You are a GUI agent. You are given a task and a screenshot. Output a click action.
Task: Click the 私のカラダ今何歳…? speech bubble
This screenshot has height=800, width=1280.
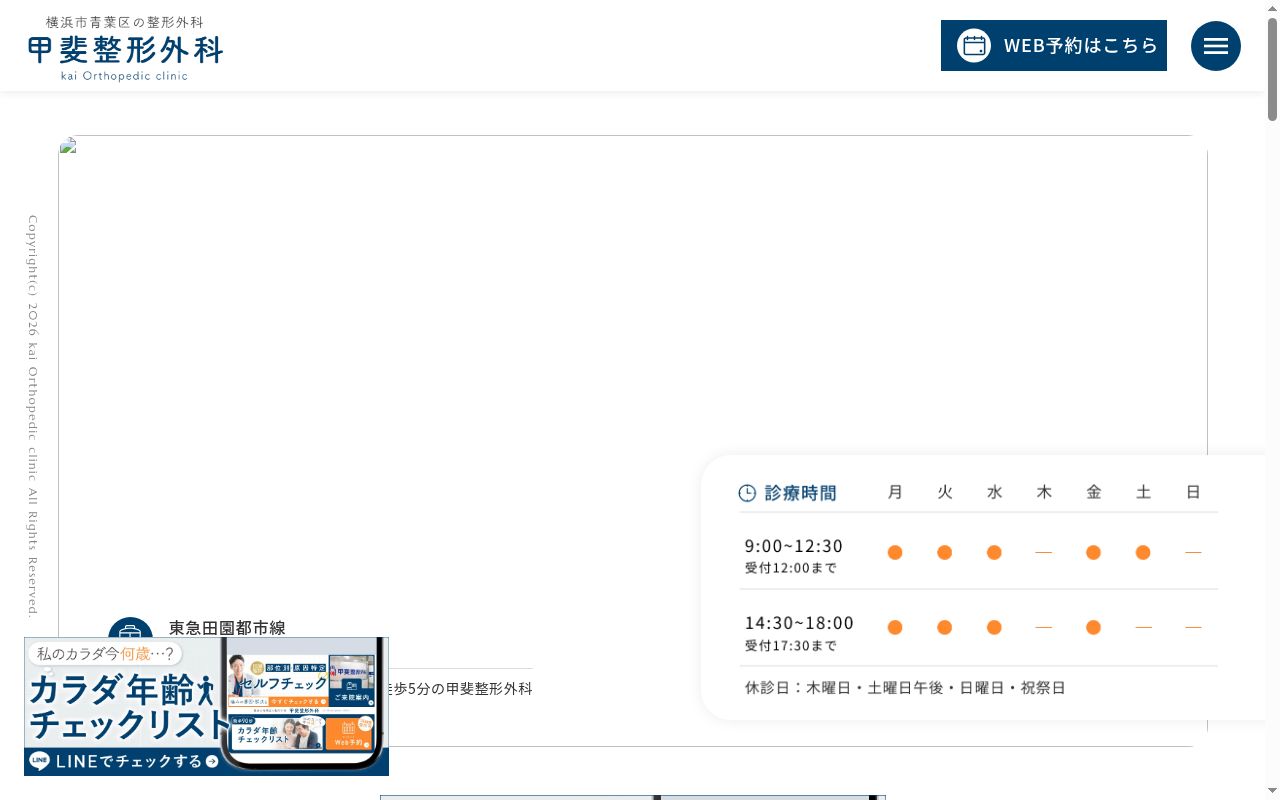point(105,654)
